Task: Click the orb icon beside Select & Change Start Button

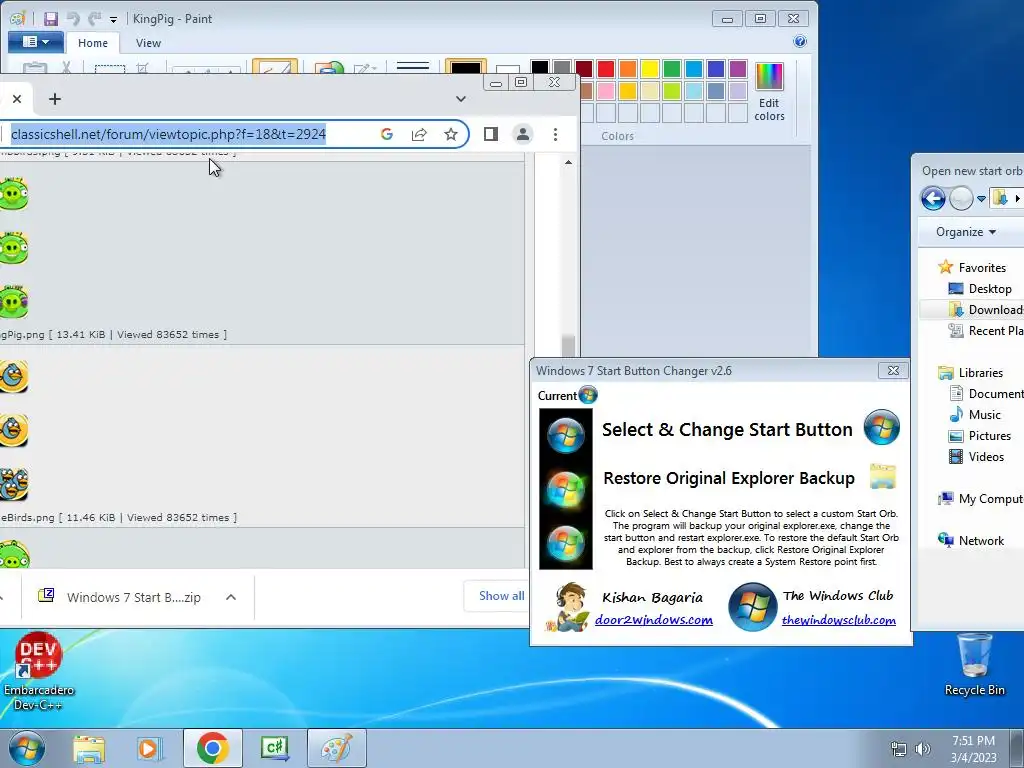Action: tap(882, 427)
